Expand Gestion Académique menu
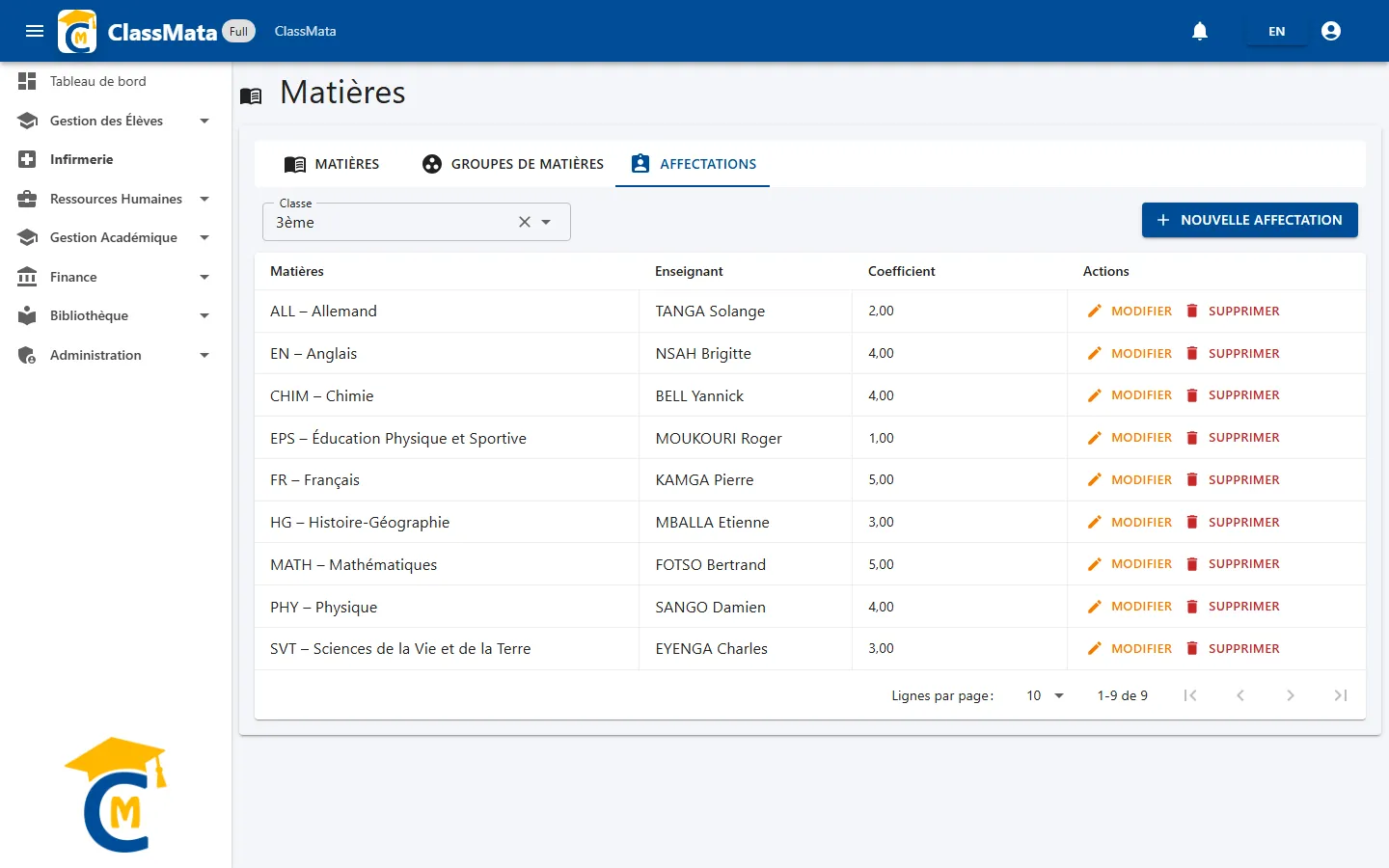Image resolution: width=1389 pixels, height=868 pixels. (116, 237)
